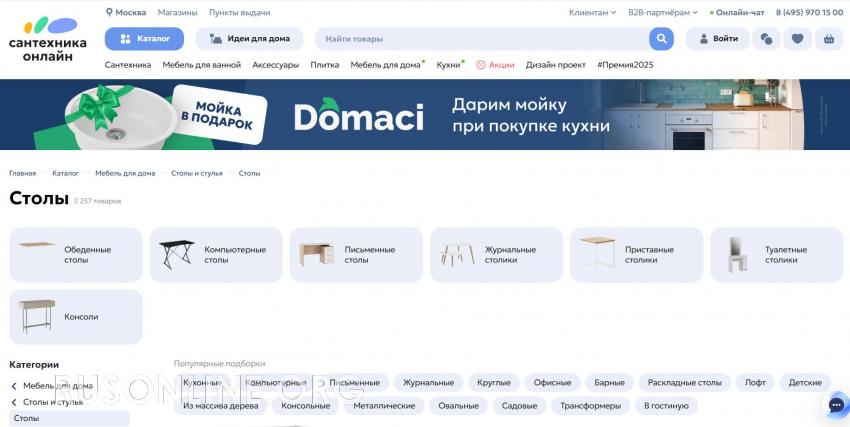
Task: Select the Консольные collection chip
Action: click(x=306, y=406)
